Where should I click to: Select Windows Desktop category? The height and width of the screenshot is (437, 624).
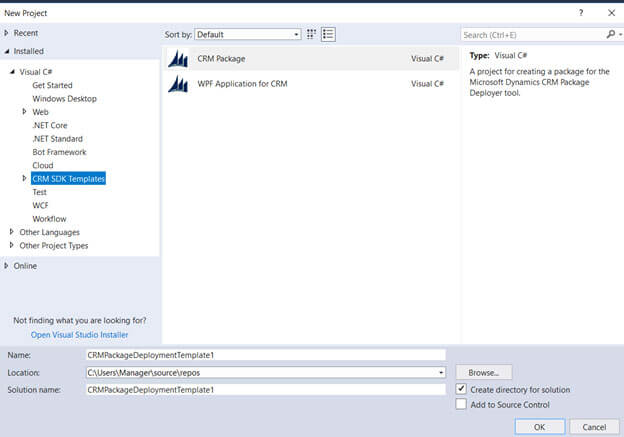click(x=64, y=99)
